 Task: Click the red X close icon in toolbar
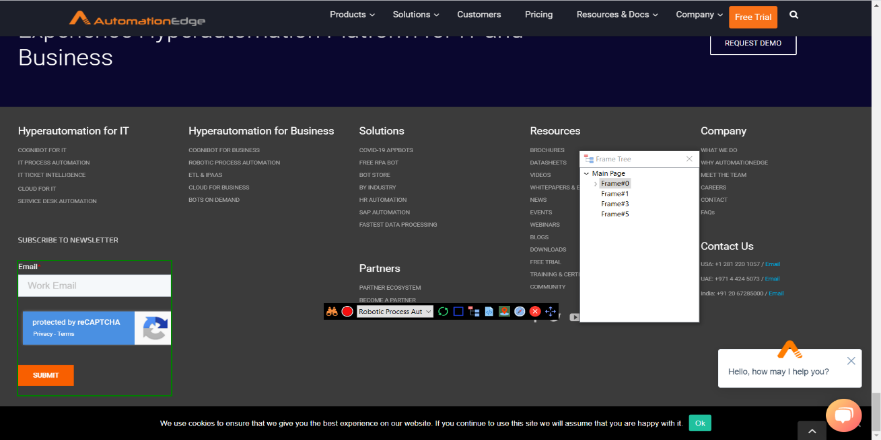(535, 311)
